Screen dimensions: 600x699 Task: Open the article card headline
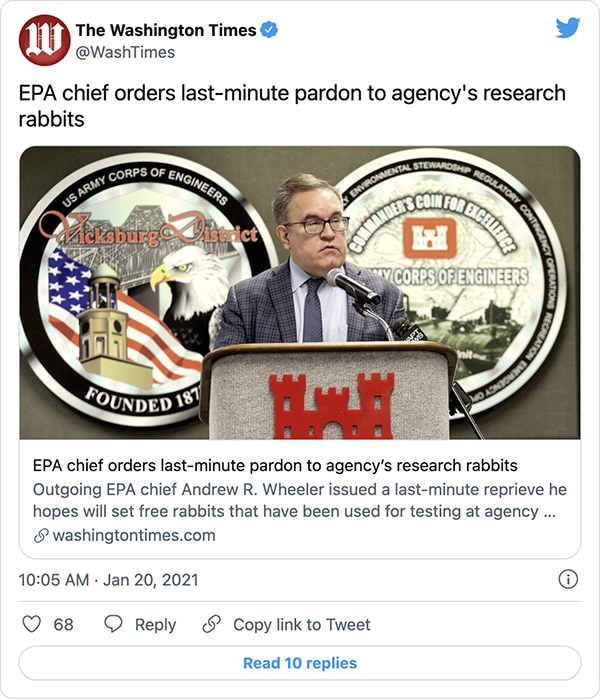[275, 466]
